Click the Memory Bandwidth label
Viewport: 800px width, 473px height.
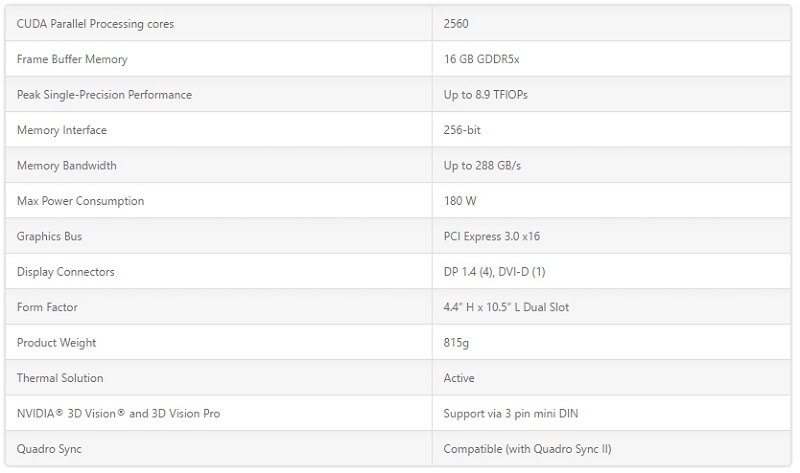(67, 165)
